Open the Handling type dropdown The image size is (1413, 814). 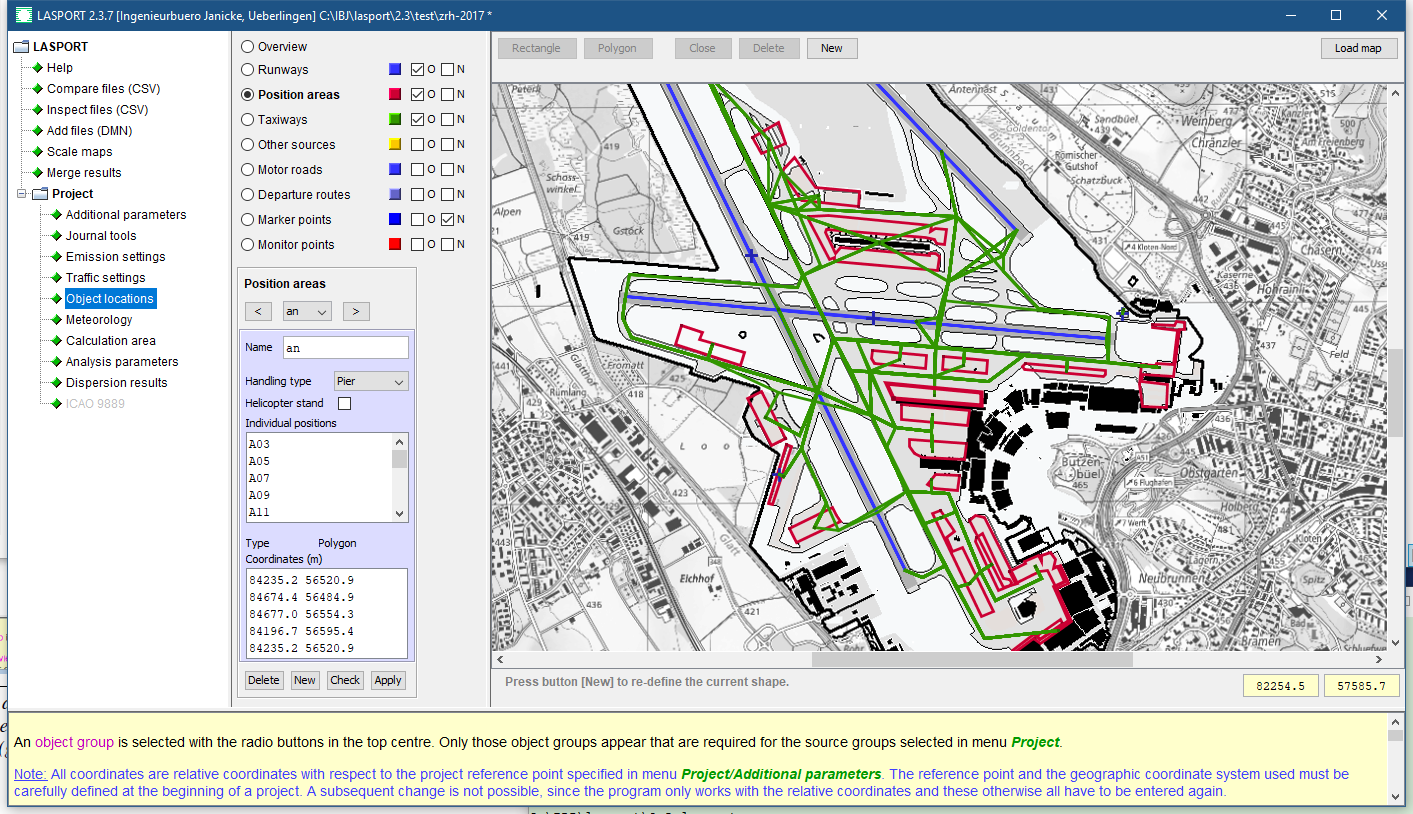click(x=371, y=381)
